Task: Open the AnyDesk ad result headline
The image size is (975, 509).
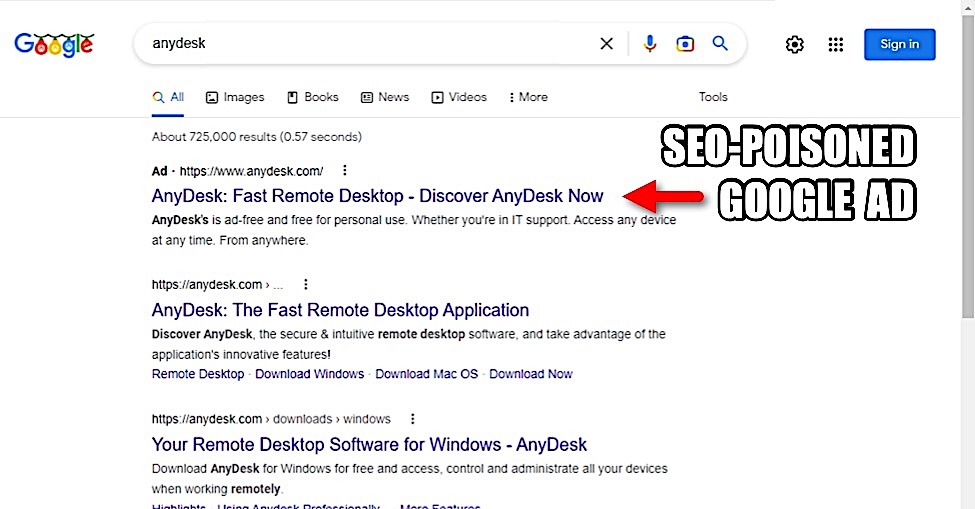Action: (377, 195)
